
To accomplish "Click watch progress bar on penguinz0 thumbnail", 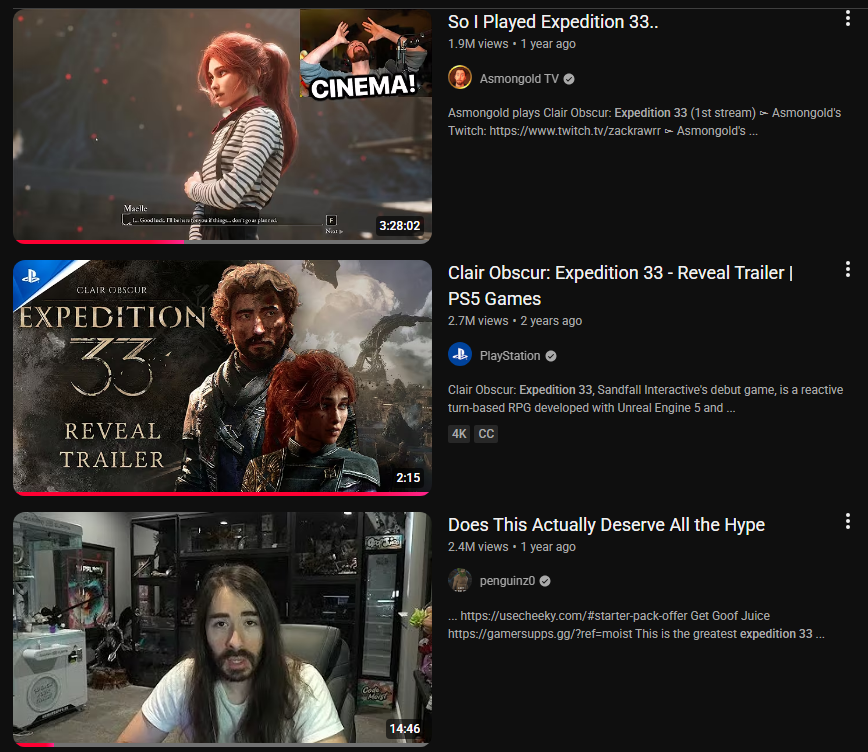I will click(222, 745).
